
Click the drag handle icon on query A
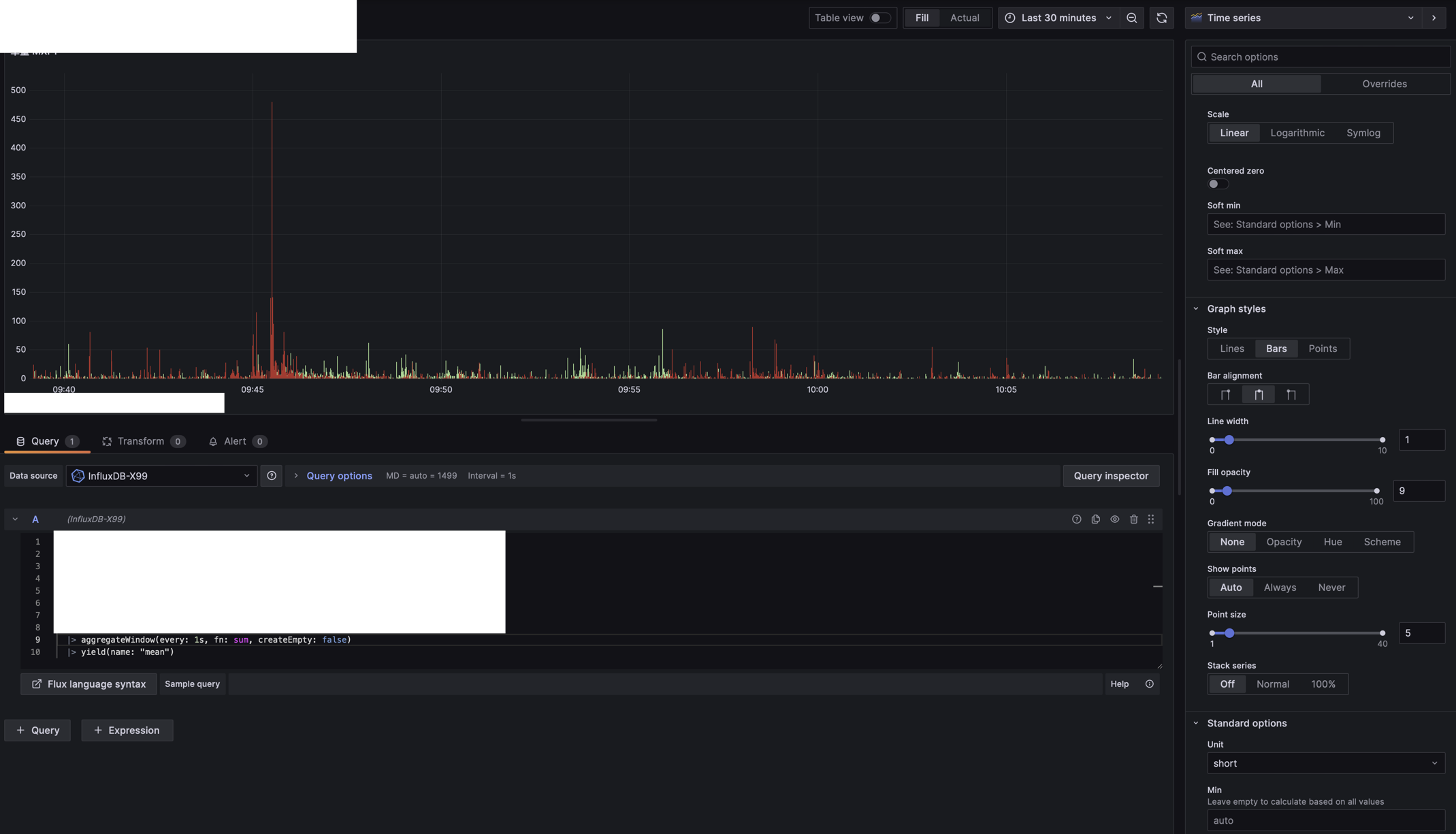(1151, 519)
